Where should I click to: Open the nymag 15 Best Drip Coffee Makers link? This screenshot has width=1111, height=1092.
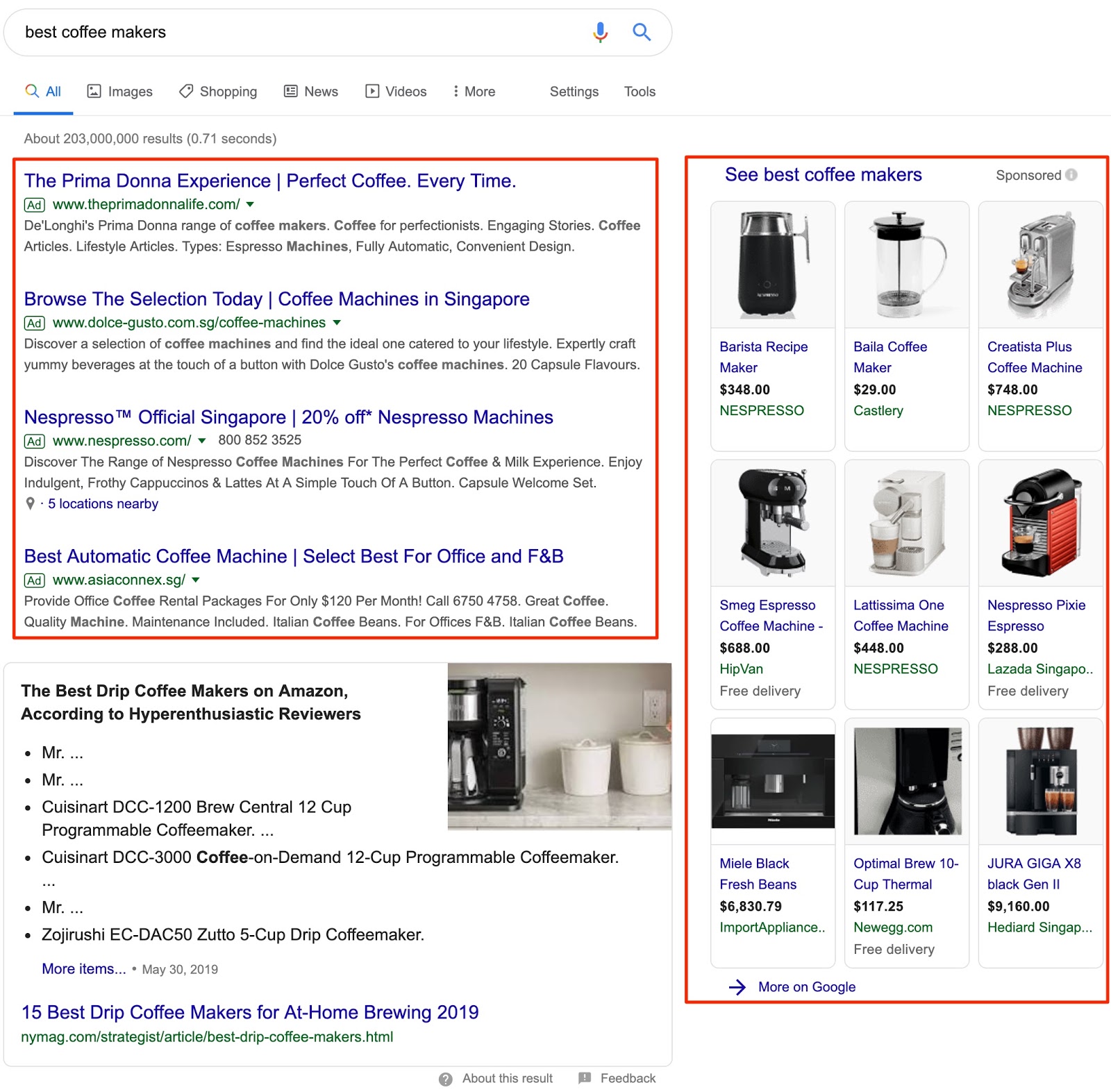(250, 1012)
